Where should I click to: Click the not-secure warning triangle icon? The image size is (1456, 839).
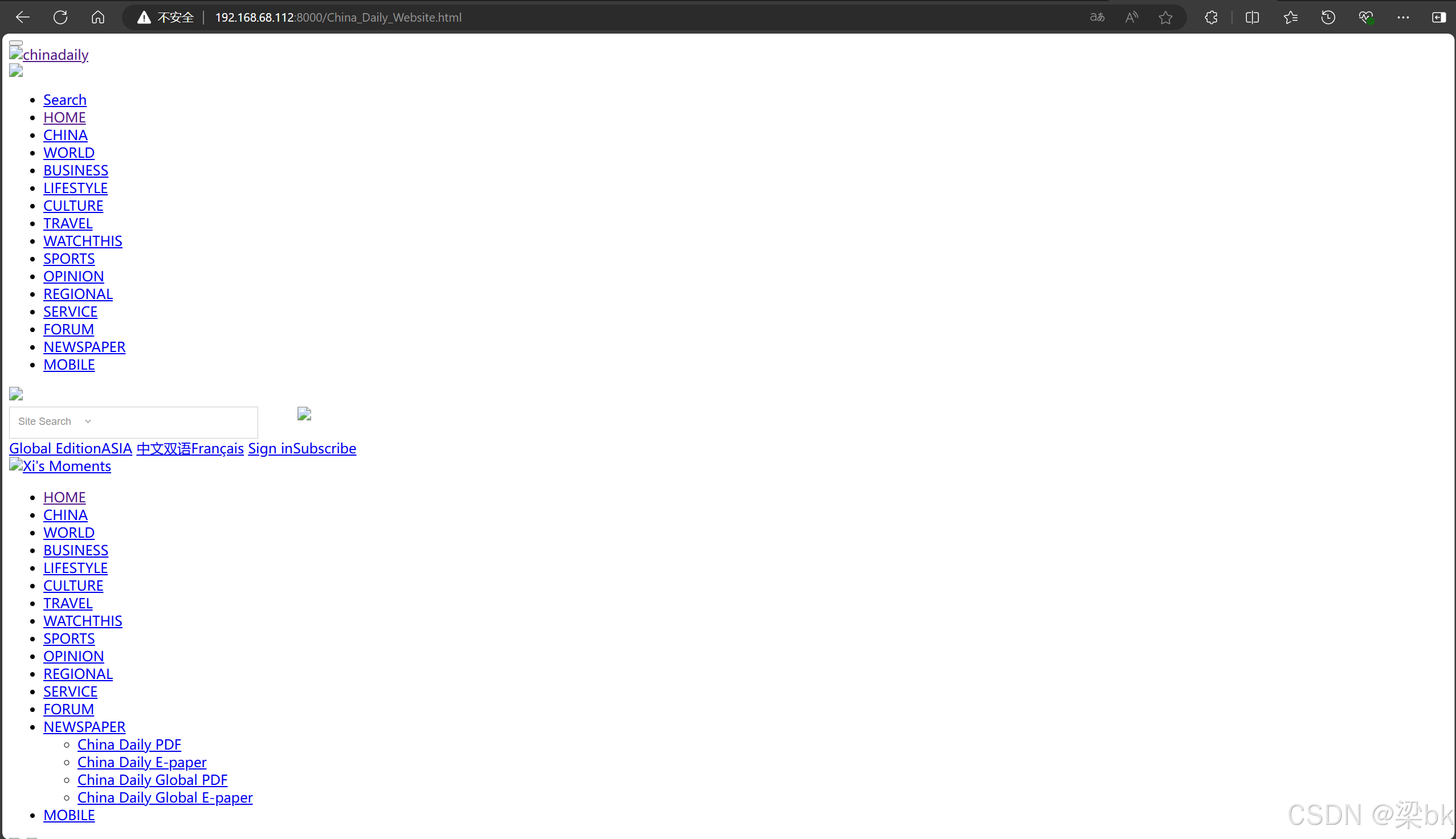144,18
